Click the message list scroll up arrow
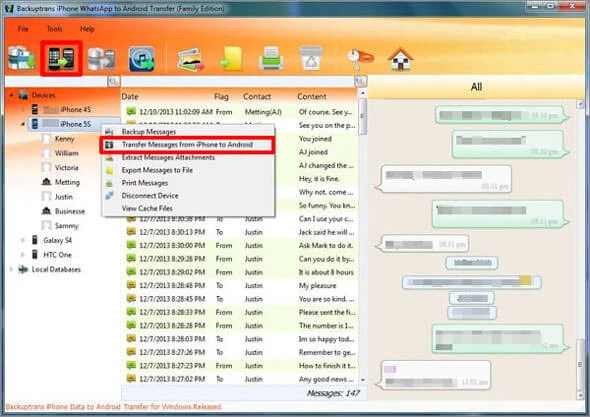590x417 pixels. pos(363,93)
